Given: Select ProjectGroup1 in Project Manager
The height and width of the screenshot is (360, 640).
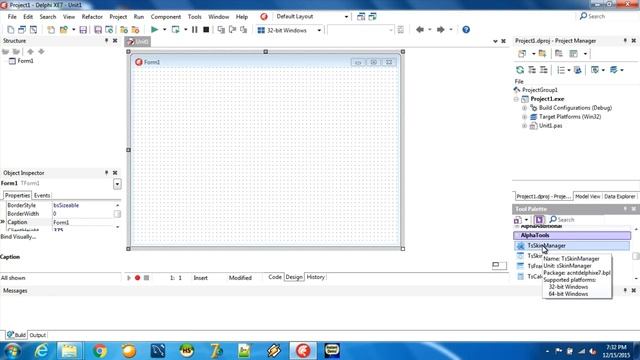Looking at the screenshot, I should tap(540, 90).
